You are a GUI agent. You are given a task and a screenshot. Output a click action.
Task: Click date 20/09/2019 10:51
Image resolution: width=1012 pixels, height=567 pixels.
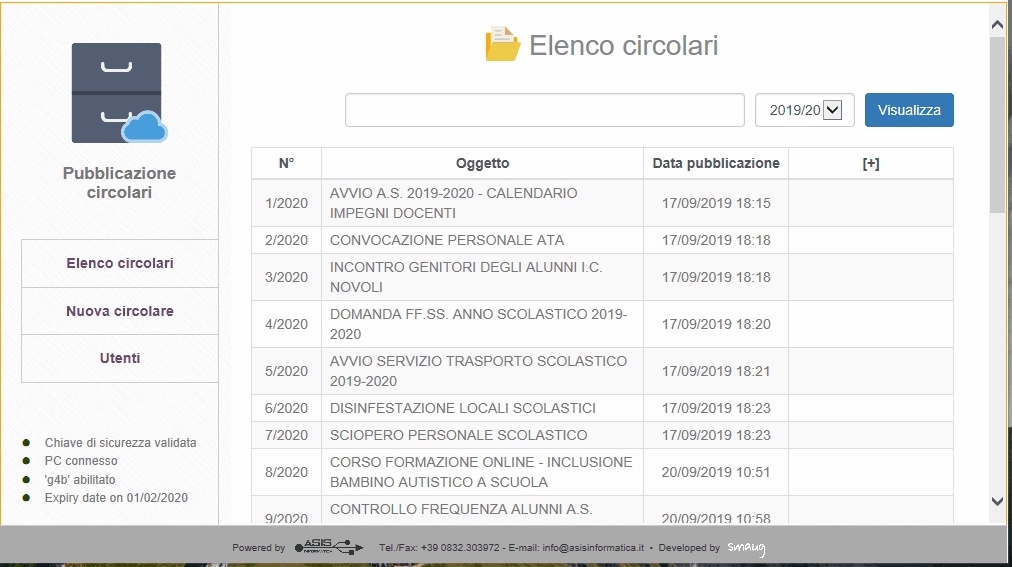(716, 472)
